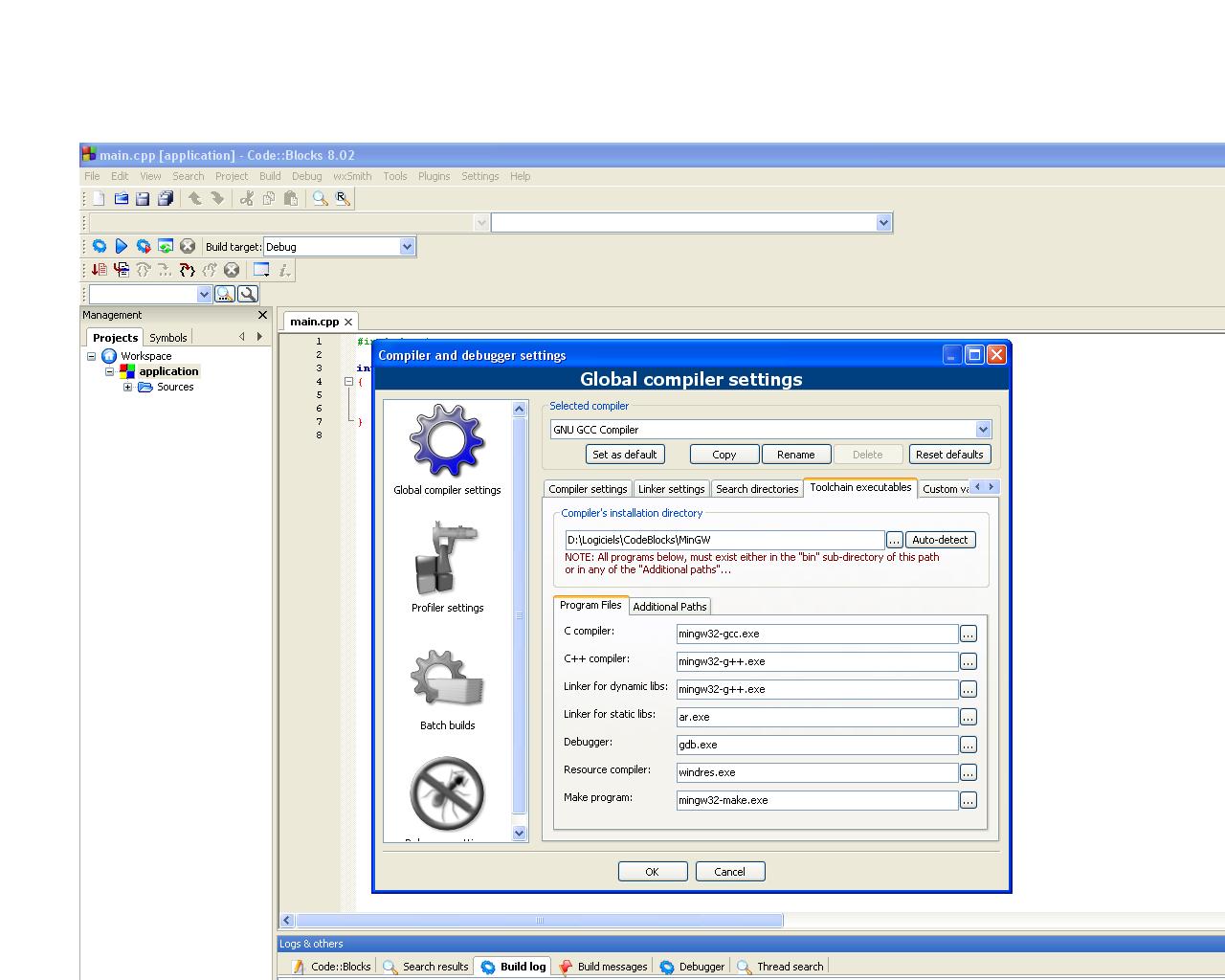Click the Copy compiler button
Viewport: 1225px width, 980px height.
coord(724,455)
